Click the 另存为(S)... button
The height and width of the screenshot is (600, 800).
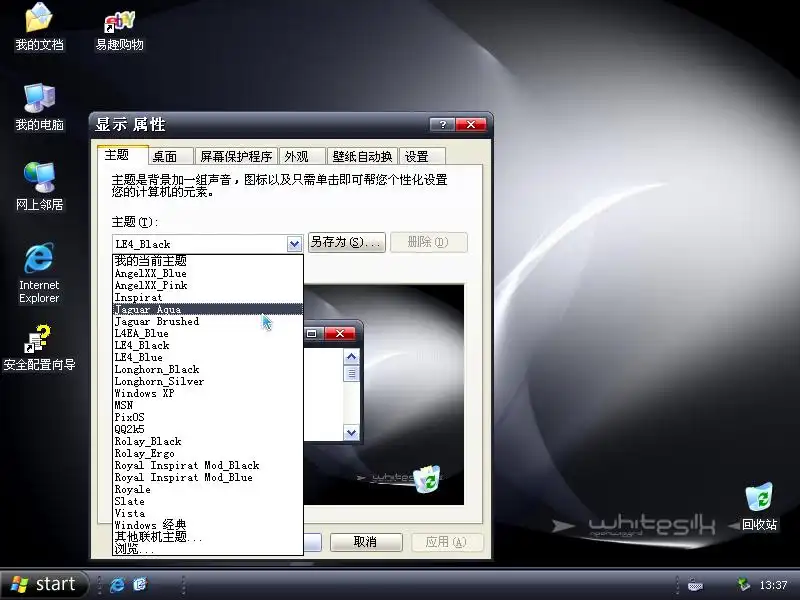coord(346,242)
